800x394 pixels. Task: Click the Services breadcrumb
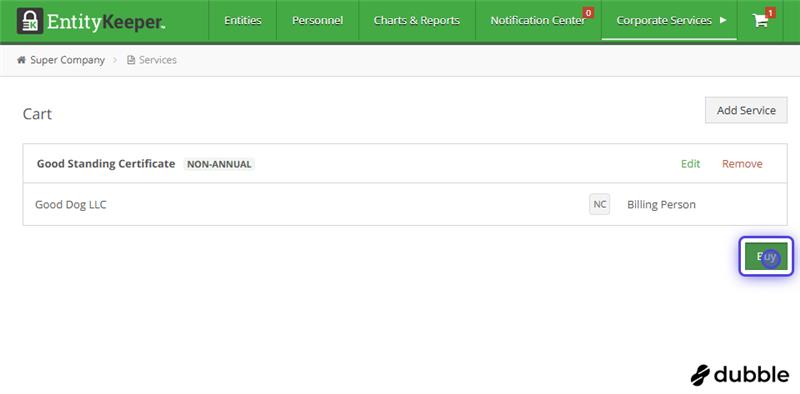pyautogui.click(x=158, y=60)
